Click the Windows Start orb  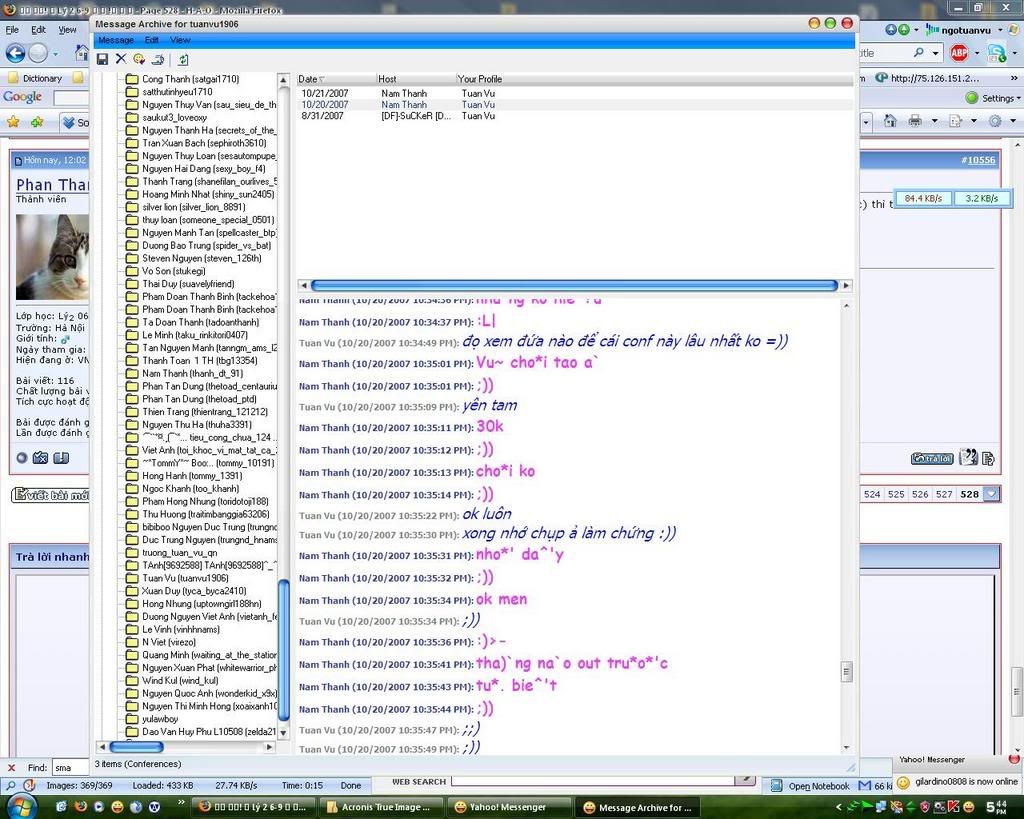click(16, 806)
